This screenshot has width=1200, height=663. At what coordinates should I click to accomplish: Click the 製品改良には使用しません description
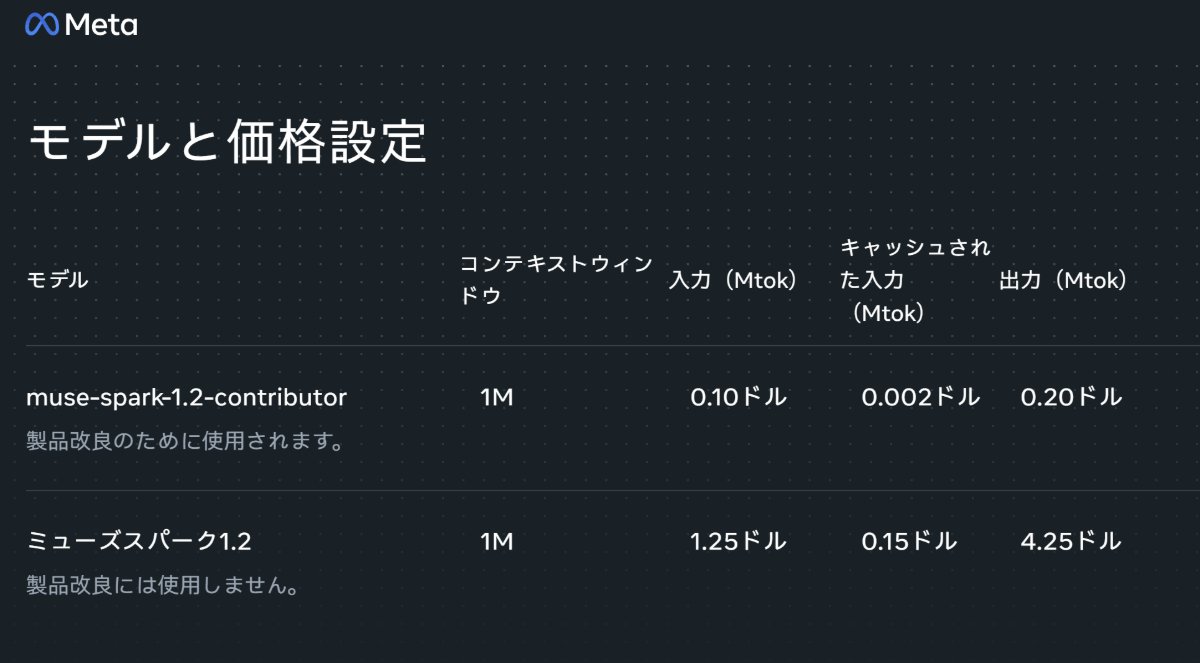[x=163, y=585]
